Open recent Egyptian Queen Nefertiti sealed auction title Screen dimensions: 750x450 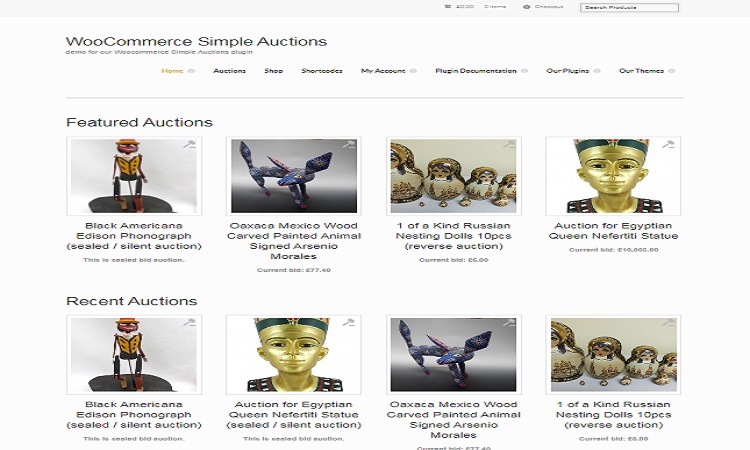coord(294,415)
